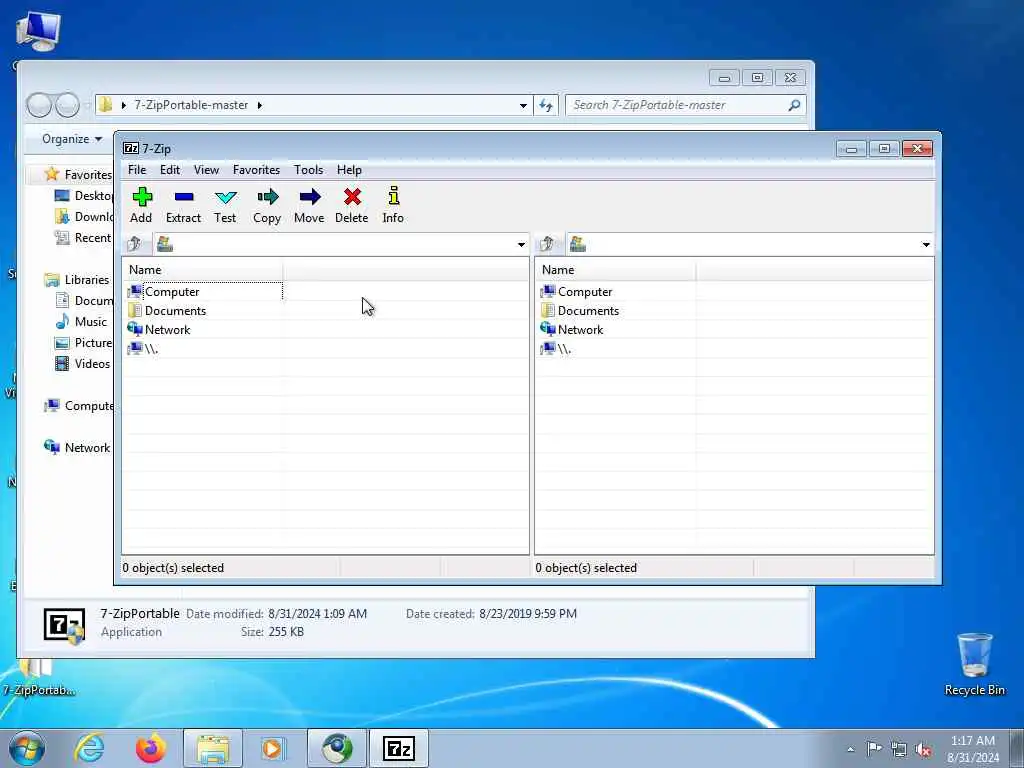Expand the breadcrumb arrow after 7-ZipPortable-master
The width and height of the screenshot is (1024, 768).
259,105
